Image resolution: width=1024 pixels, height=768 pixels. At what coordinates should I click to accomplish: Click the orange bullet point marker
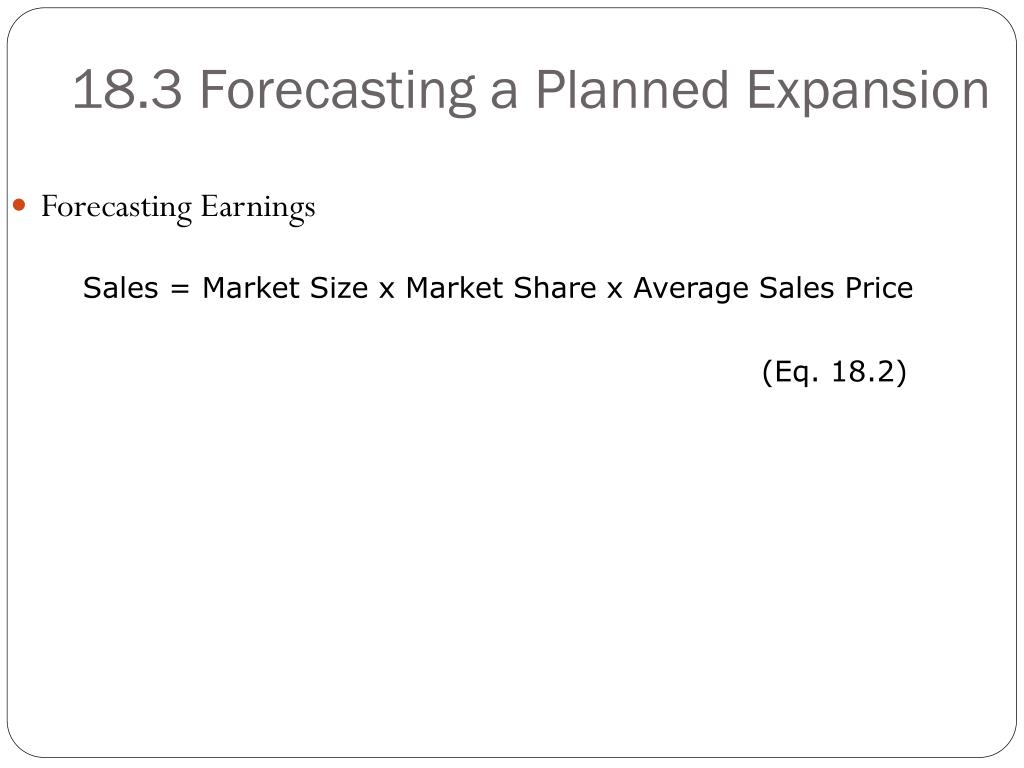(19, 206)
